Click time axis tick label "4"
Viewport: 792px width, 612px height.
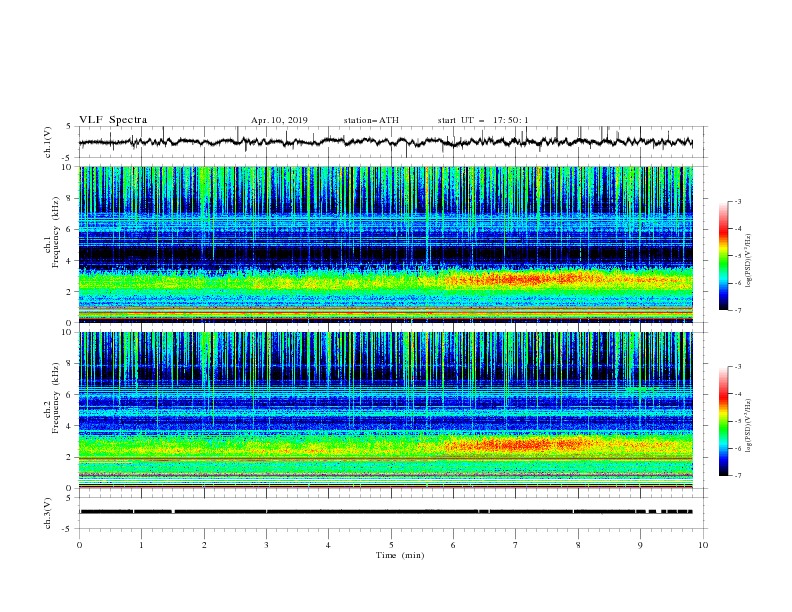(x=328, y=545)
